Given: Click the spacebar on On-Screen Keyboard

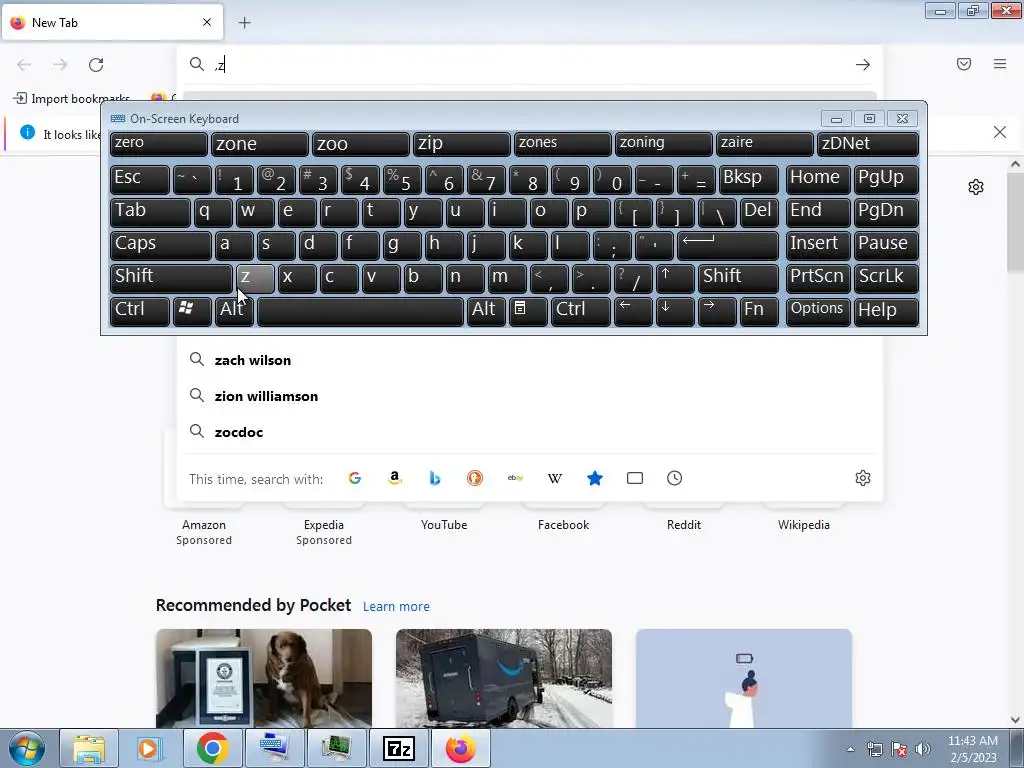Looking at the screenshot, I should (x=360, y=310).
